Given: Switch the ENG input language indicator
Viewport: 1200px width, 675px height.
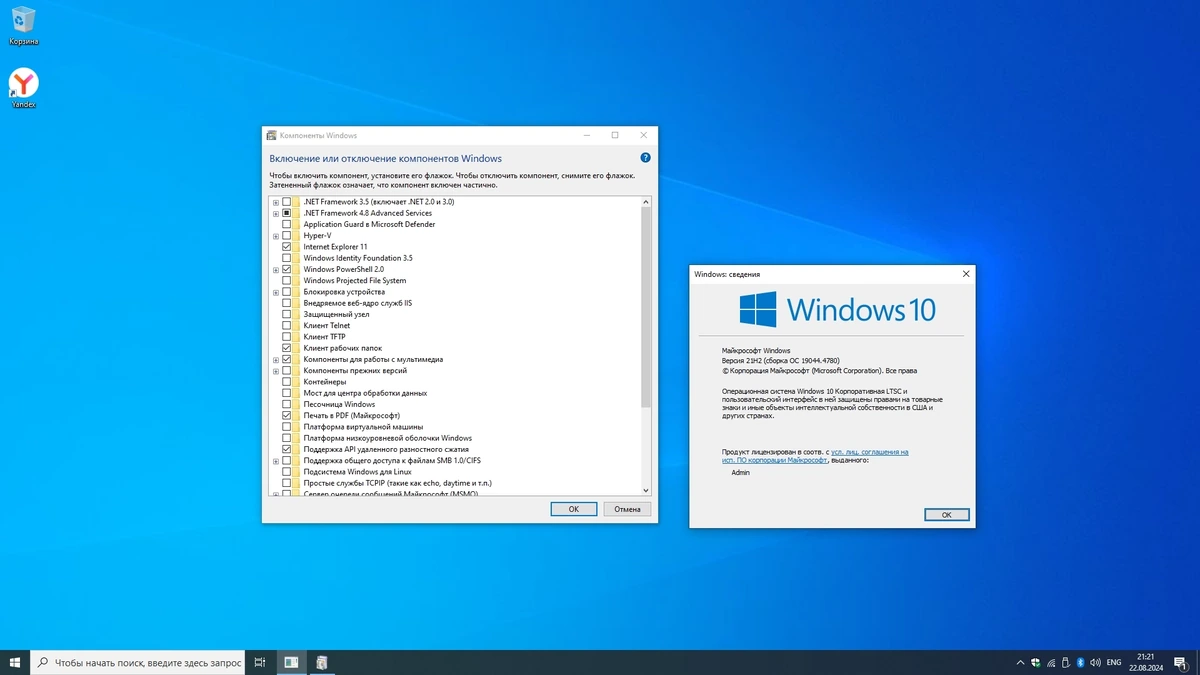Looking at the screenshot, I should 1113,662.
